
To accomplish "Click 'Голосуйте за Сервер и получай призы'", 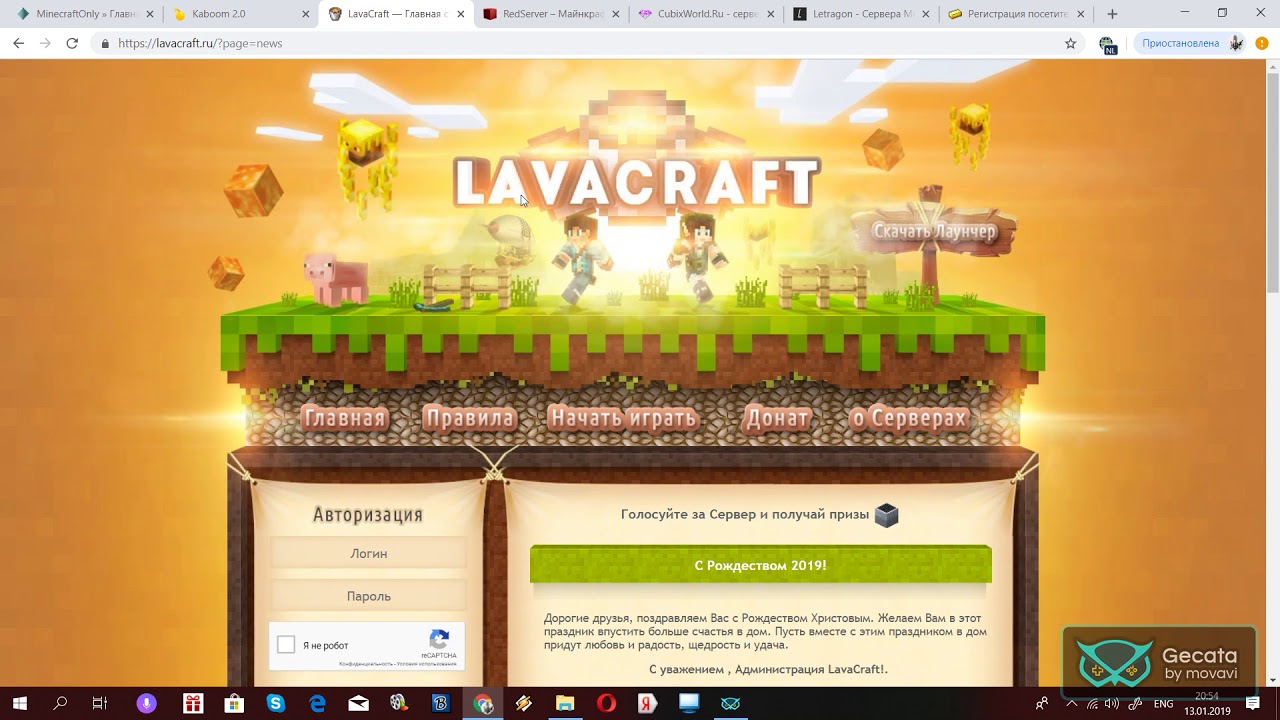I will [x=745, y=515].
